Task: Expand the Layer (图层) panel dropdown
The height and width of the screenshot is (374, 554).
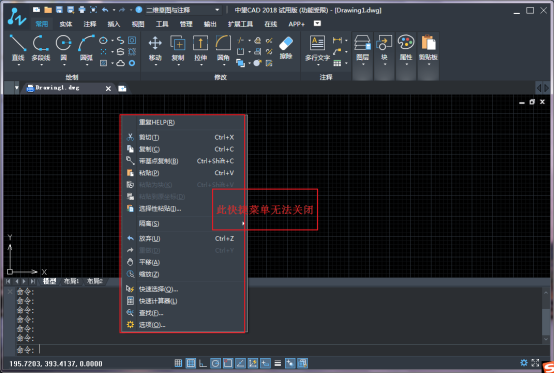Action: coord(363,64)
